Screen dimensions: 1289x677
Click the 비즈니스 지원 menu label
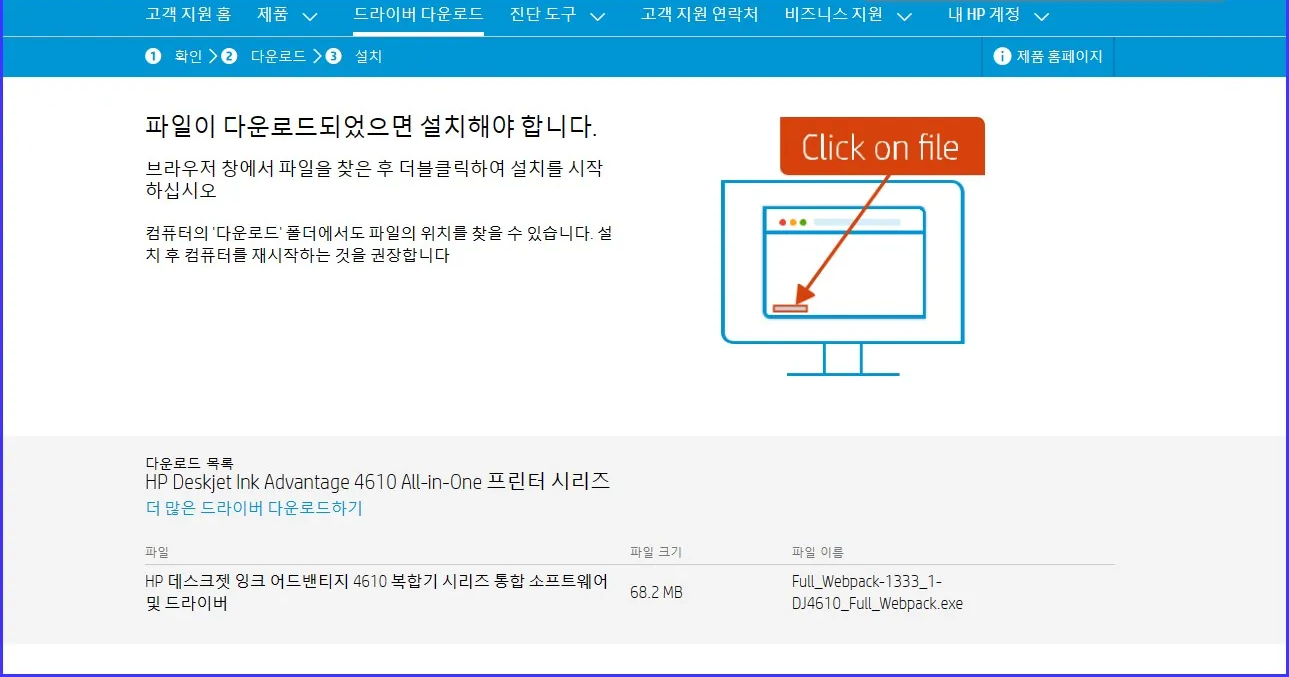click(834, 14)
